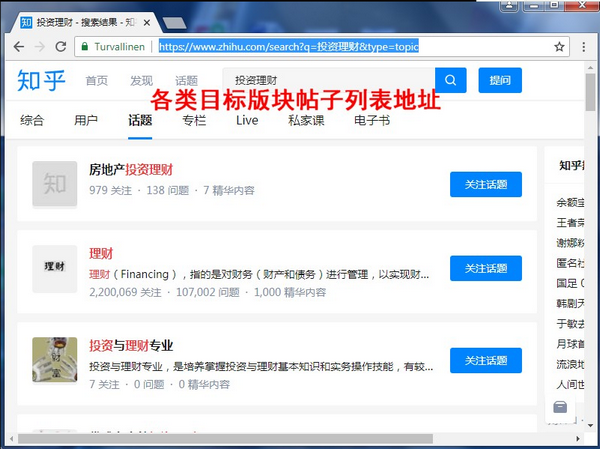Click the vertical scroll down arrow
This screenshot has height=449, width=600.
click(590, 425)
